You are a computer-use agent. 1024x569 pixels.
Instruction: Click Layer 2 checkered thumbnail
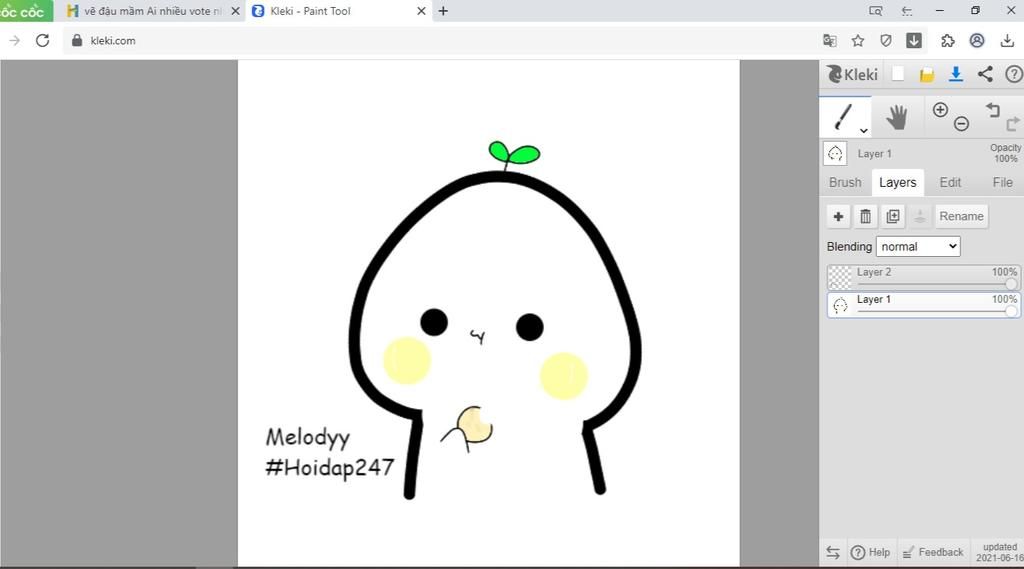tap(840, 277)
